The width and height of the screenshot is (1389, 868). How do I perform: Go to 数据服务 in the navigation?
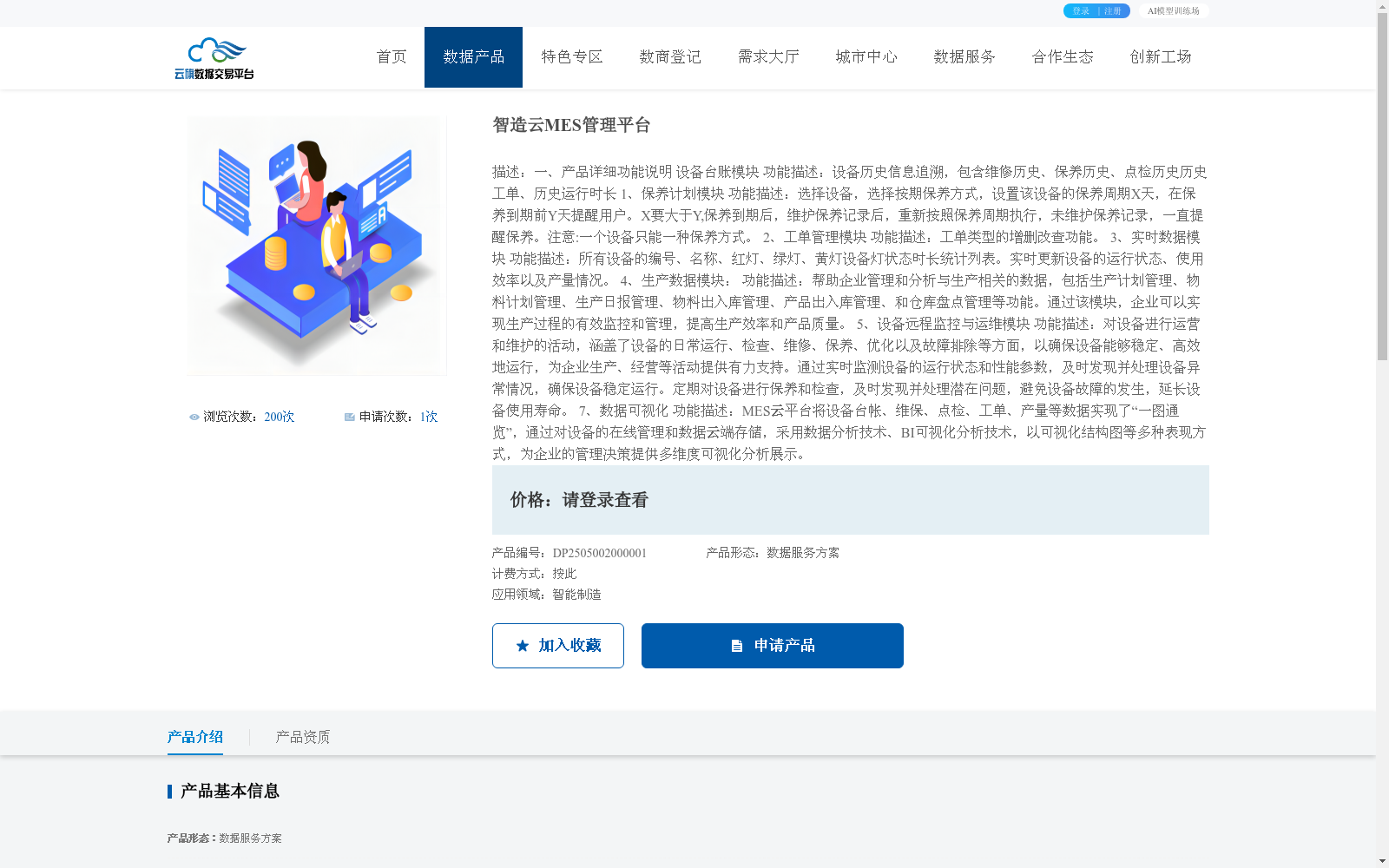(x=964, y=57)
